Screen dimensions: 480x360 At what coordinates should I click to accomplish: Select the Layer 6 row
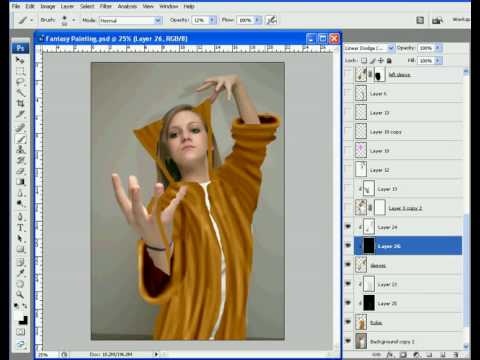[x=408, y=94]
